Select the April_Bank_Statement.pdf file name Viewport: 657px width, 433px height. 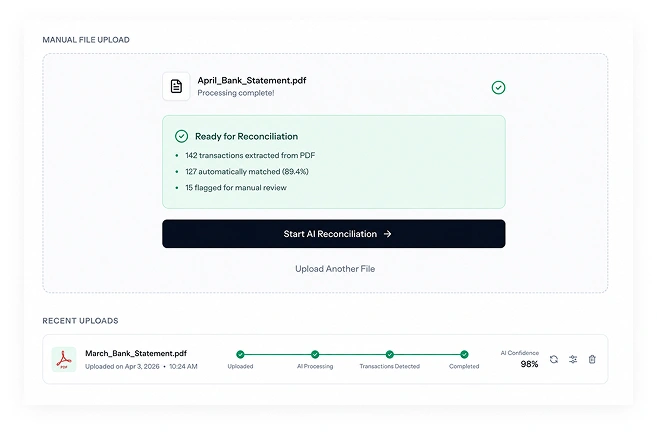[x=252, y=80]
